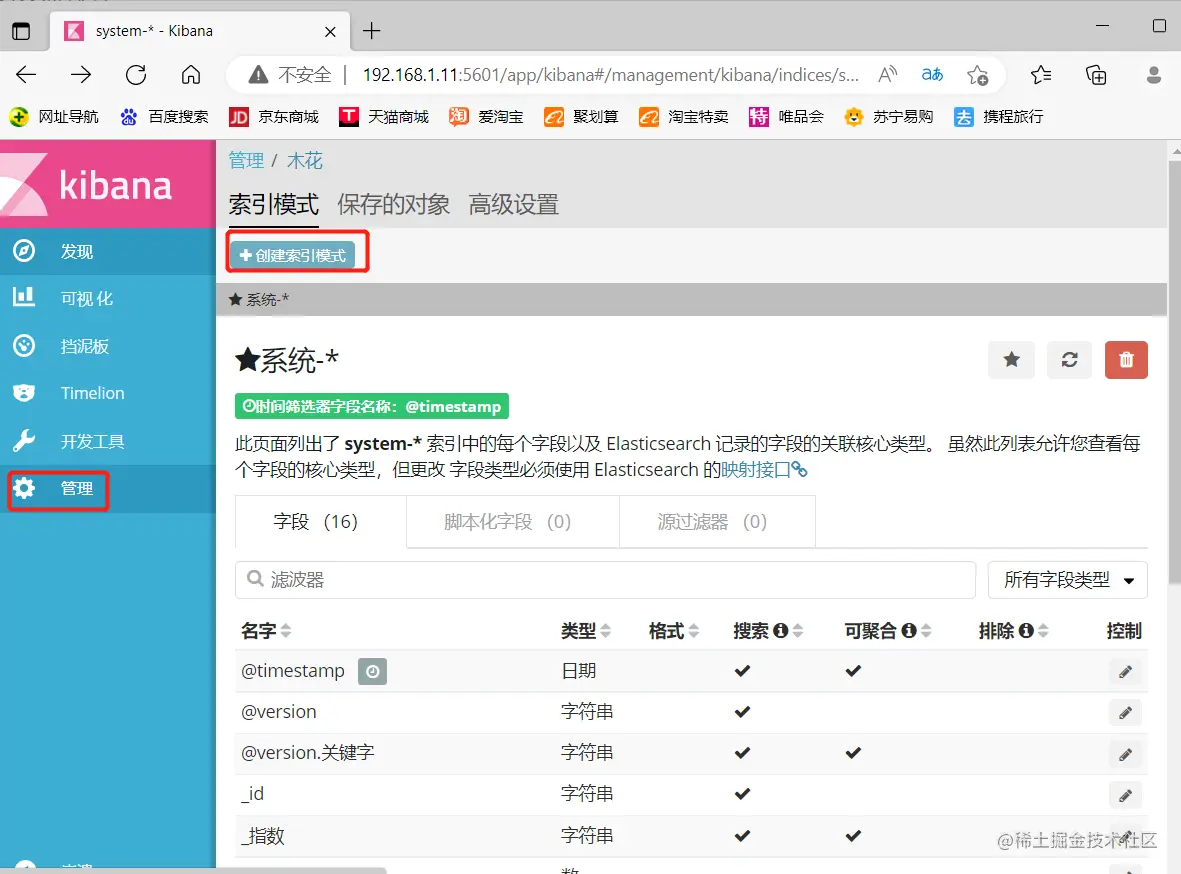This screenshot has height=874, width=1181.
Task: Go forward with browser forward arrow
Action: point(81,75)
